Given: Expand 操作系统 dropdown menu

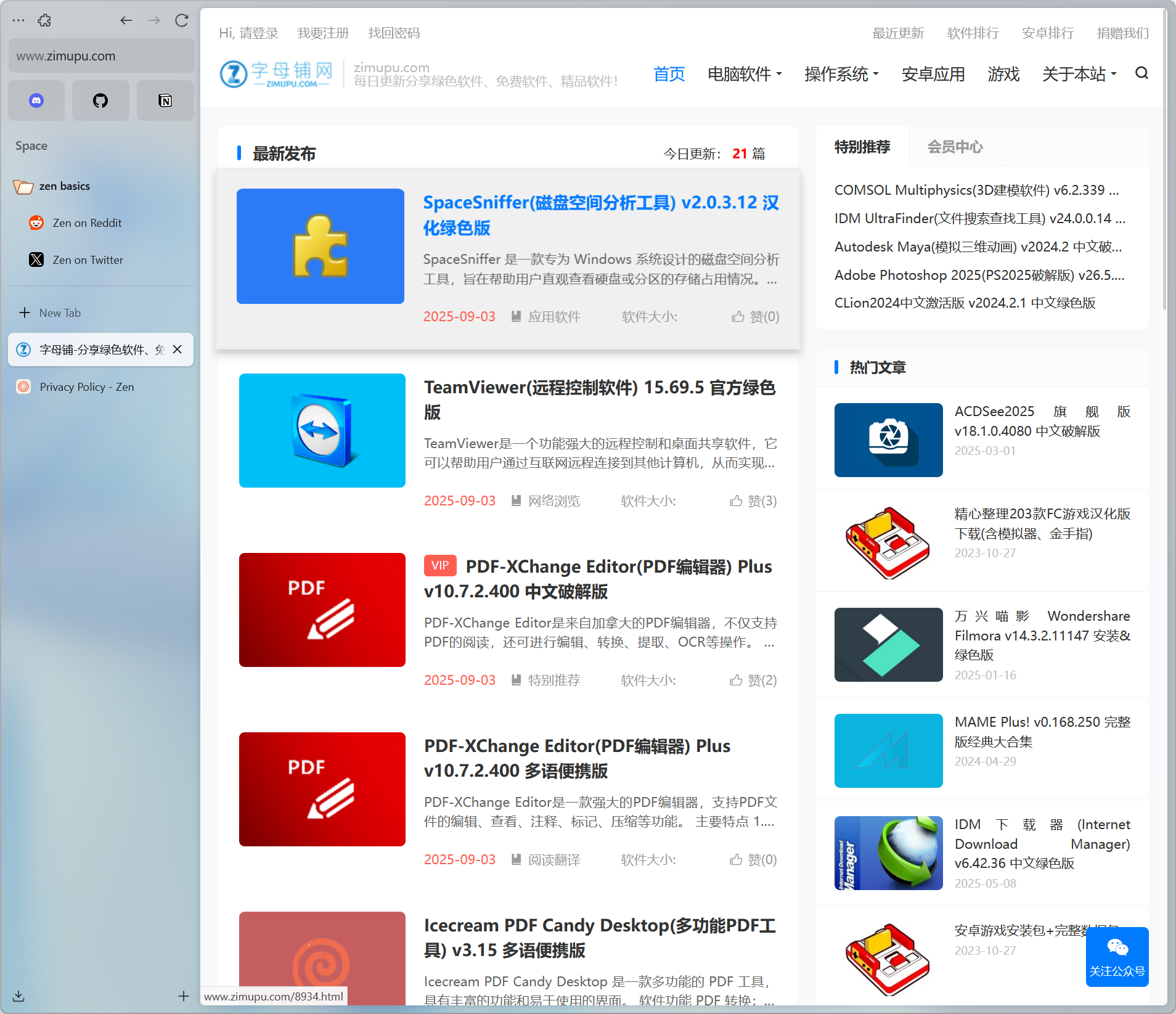Looking at the screenshot, I should pyautogui.click(x=841, y=74).
